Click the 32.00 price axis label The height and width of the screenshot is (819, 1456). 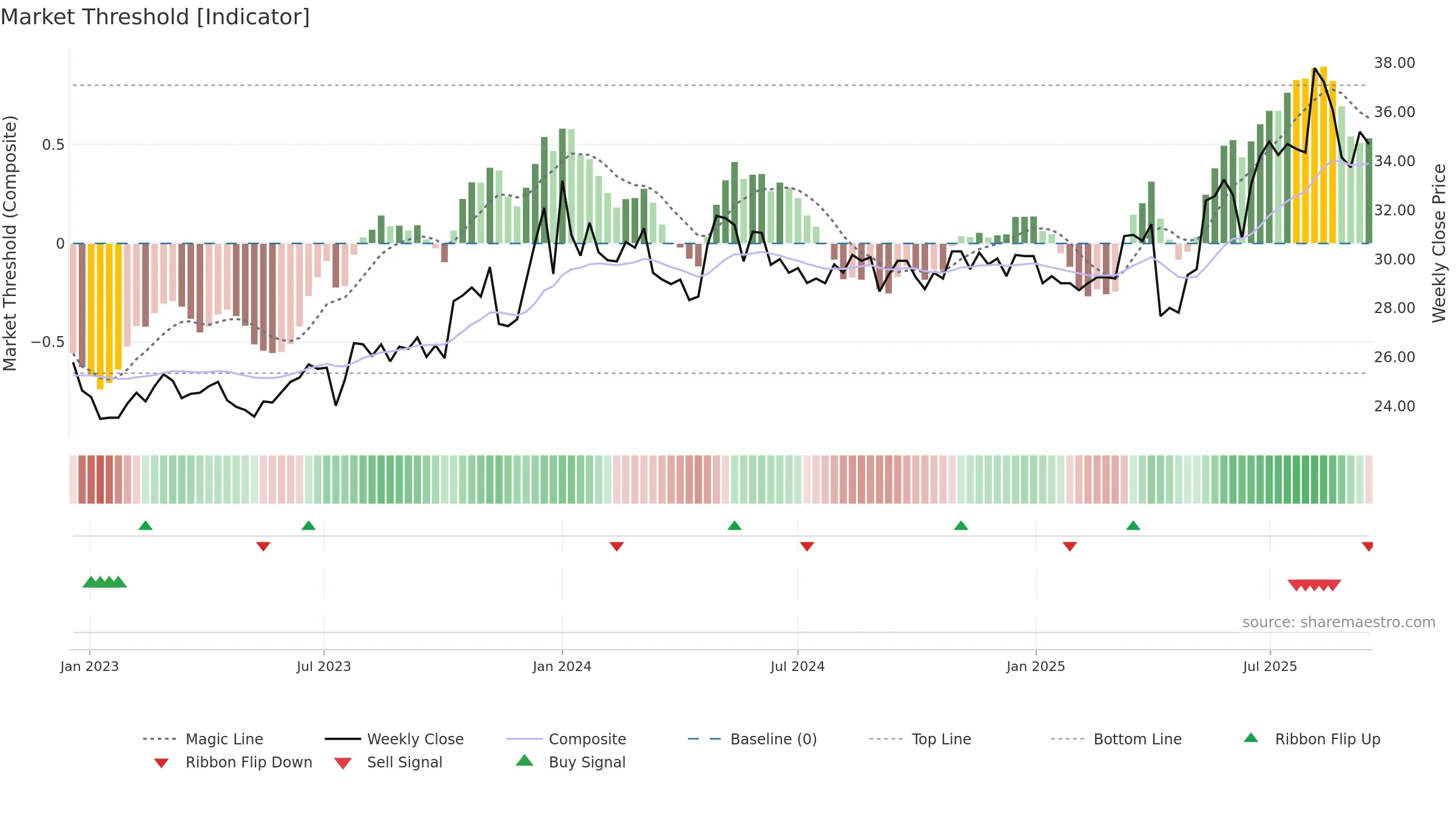(1395, 211)
